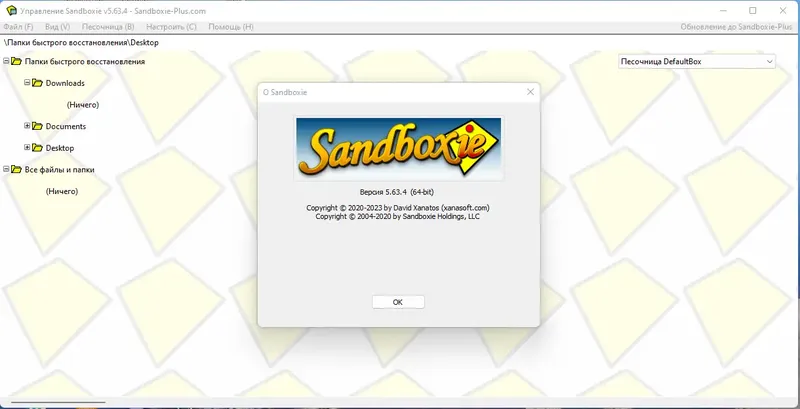Click folder icon beside Все файлы и папки
This screenshot has height=409, width=800.
16,169
